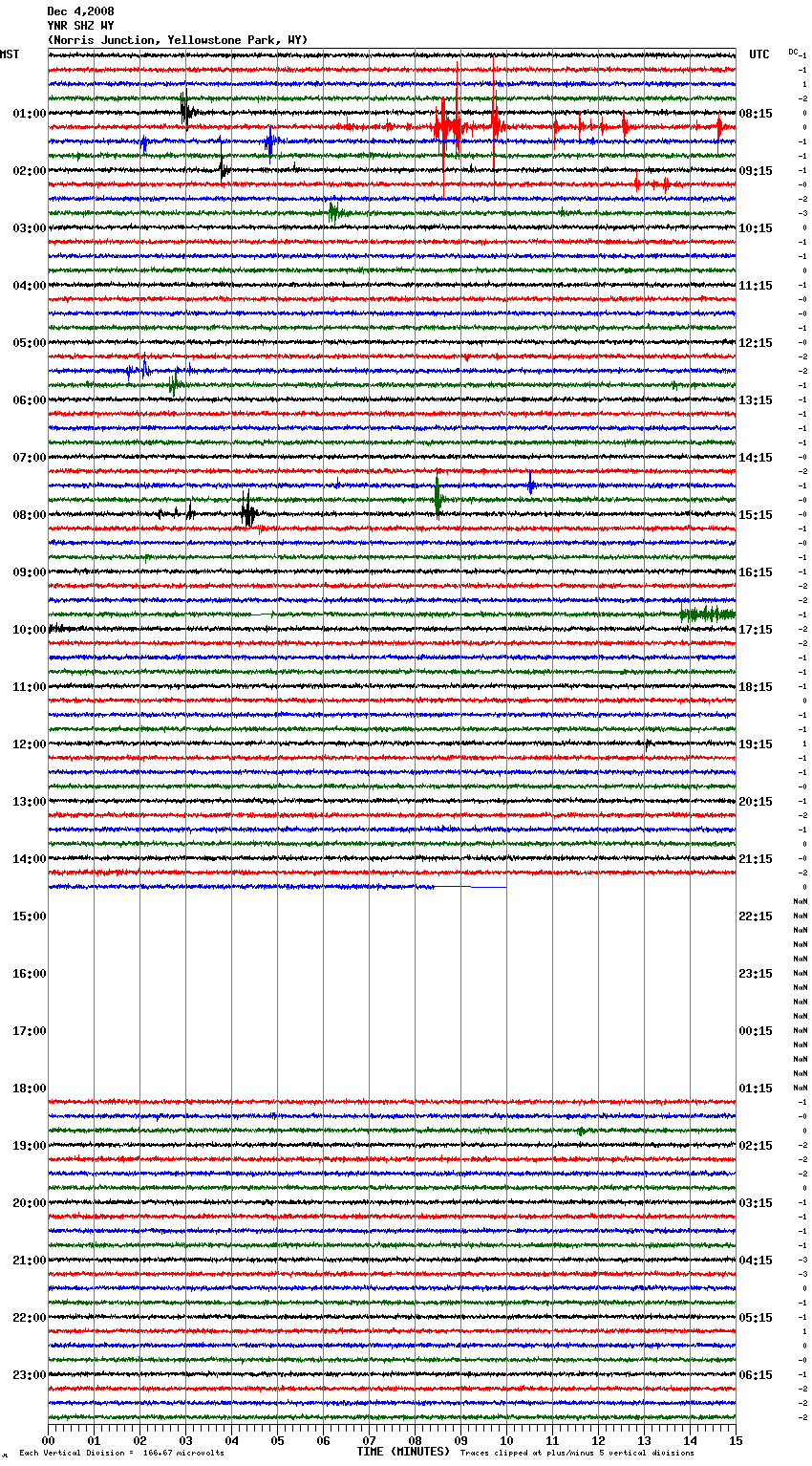The image size is (812, 1466).
Task: Click the "Each Vertical Division = 166.67 microvolts" note
Action: point(121,1454)
